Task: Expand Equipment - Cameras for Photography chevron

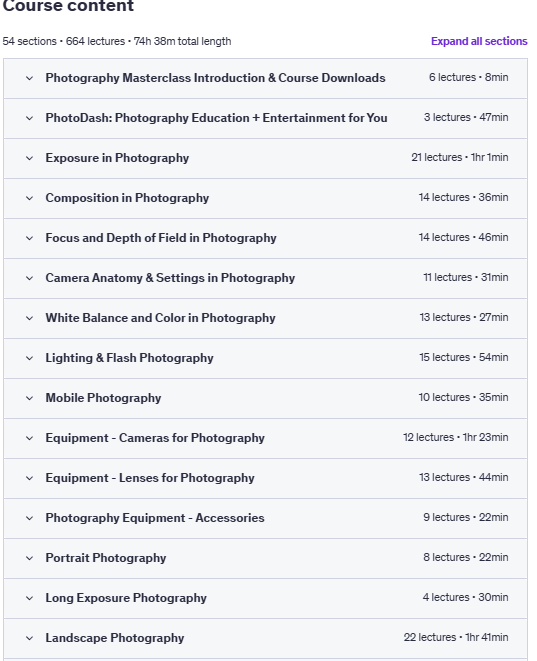Action: 30,438
